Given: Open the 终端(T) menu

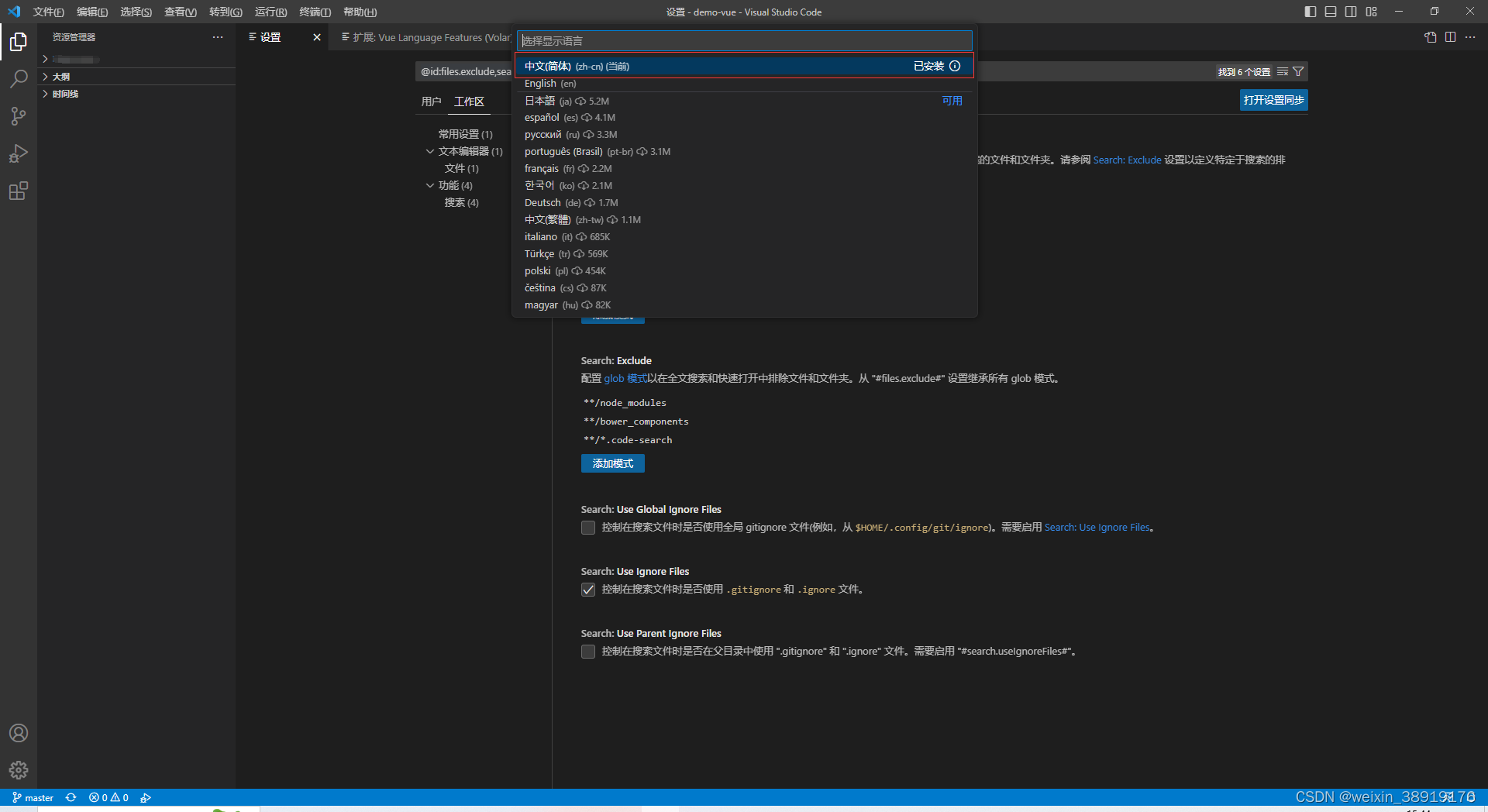Looking at the screenshot, I should click(x=315, y=12).
